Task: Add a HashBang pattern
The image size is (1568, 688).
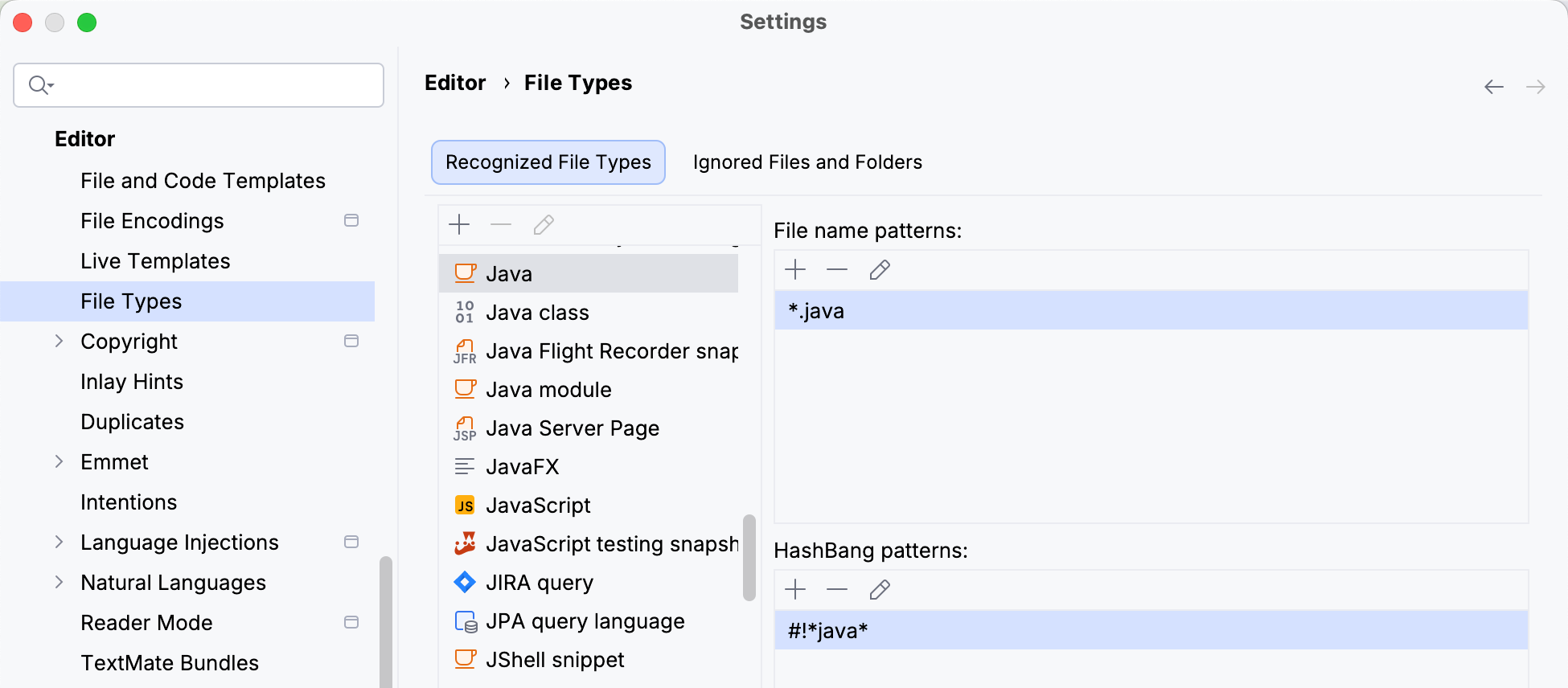Action: click(795, 589)
